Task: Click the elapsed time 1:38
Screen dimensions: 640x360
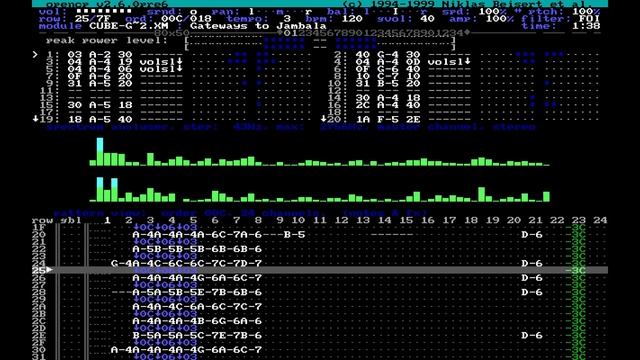Action: (586, 26)
